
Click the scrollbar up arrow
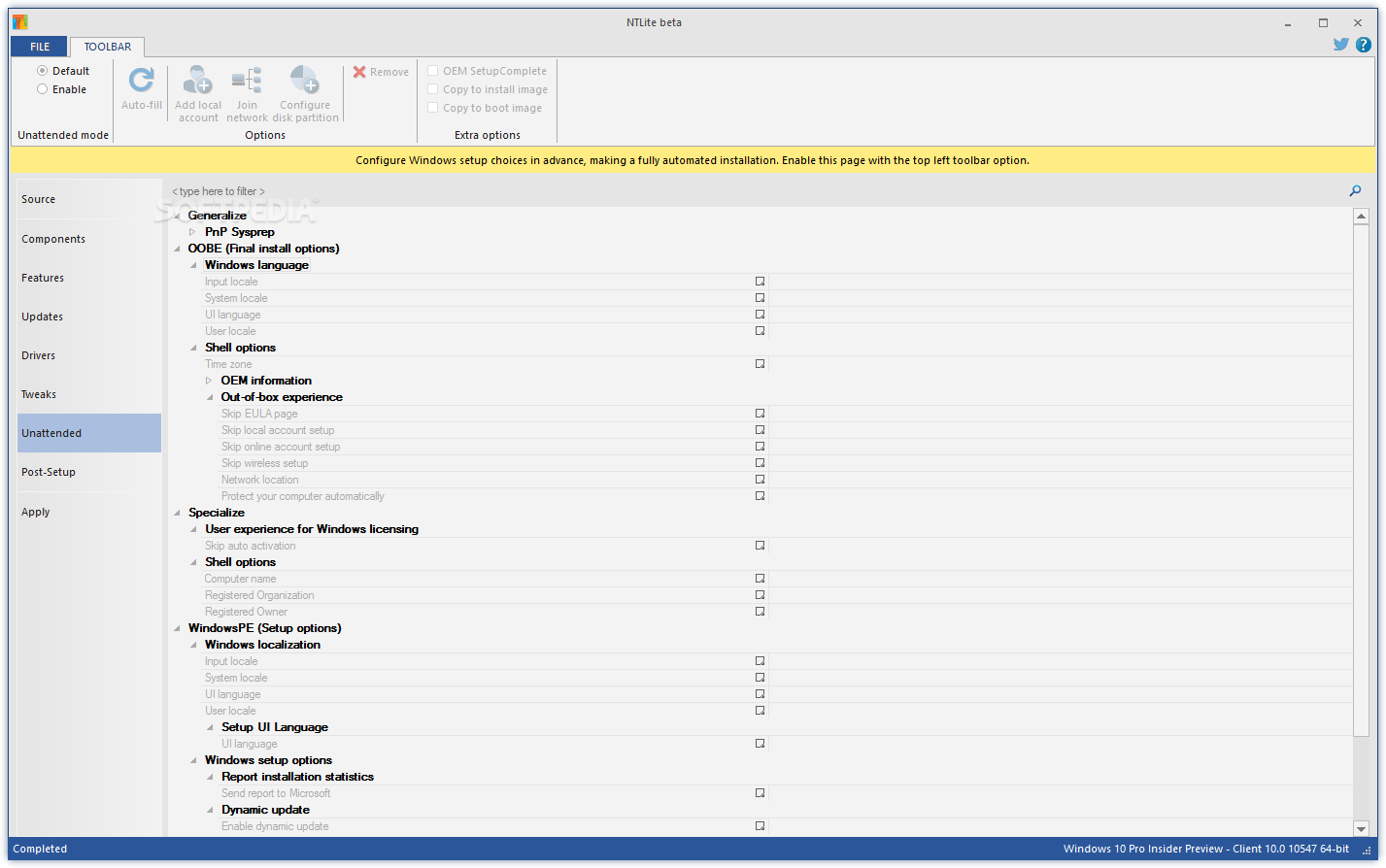pyautogui.click(x=1361, y=217)
